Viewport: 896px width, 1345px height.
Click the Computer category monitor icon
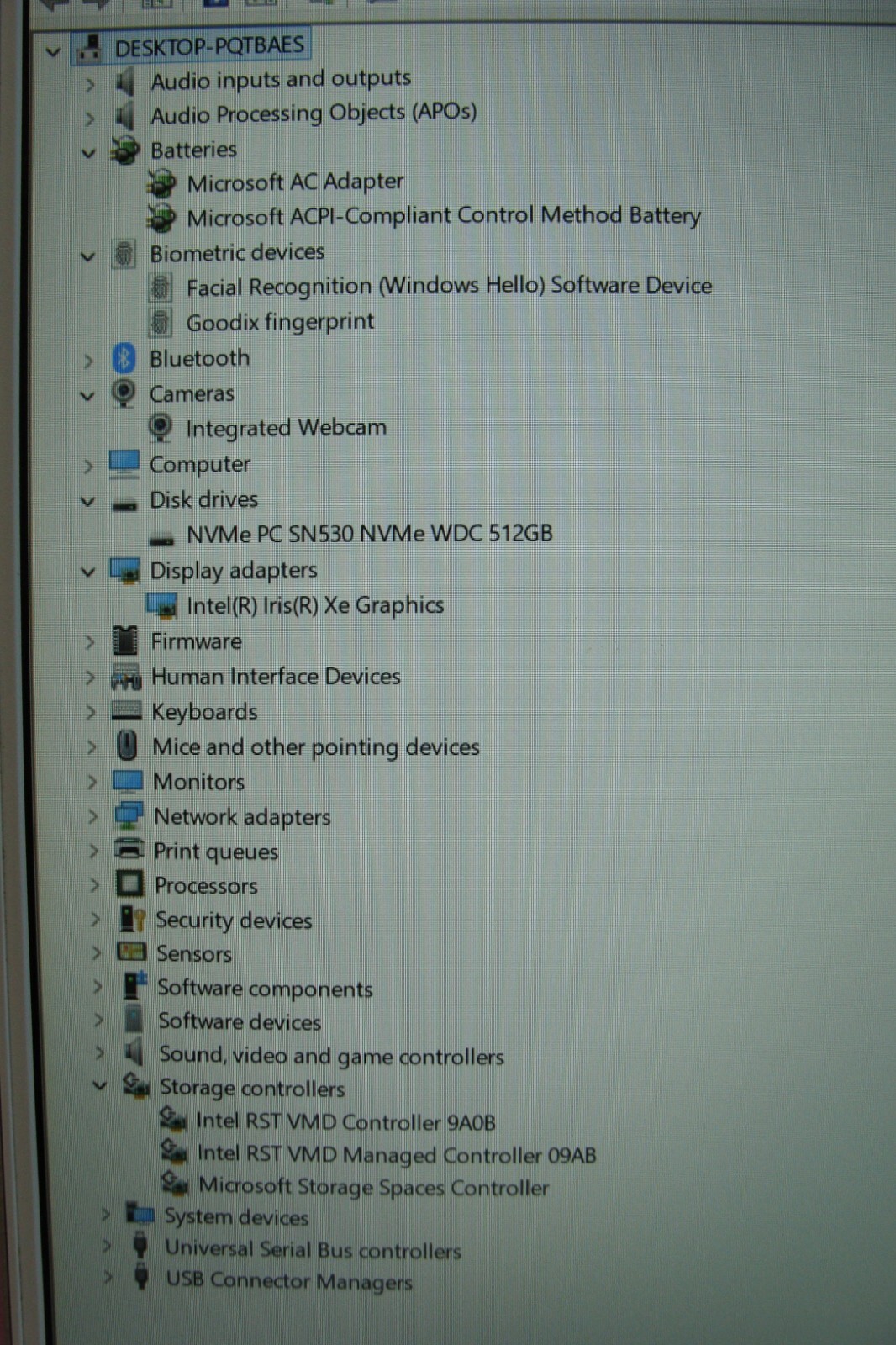124,463
